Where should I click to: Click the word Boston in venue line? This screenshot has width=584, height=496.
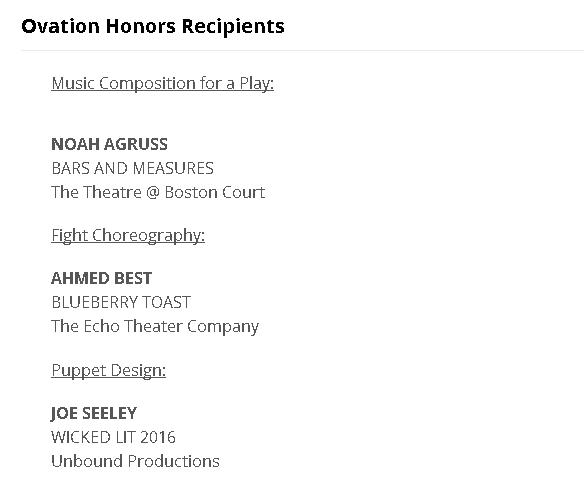click(188, 193)
